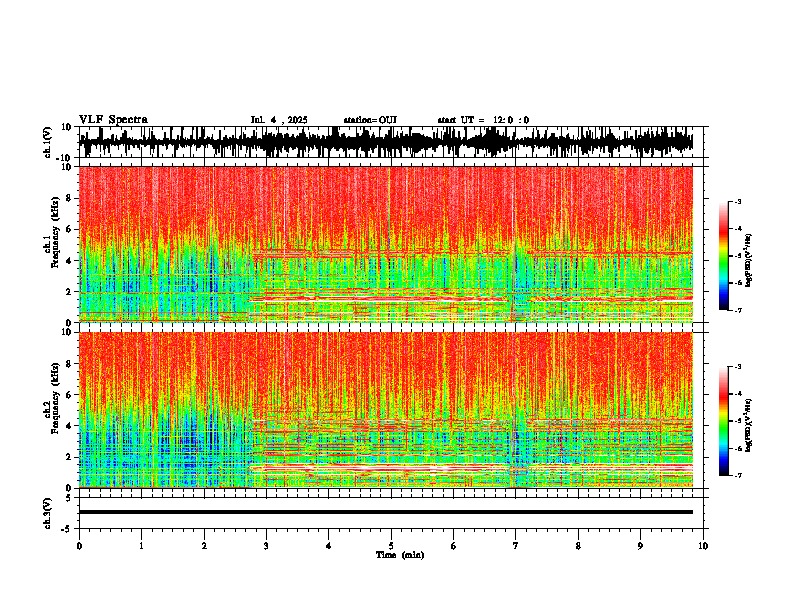This screenshot has height=612, width=792.
Task: Click the "Jul 4, 2025" date label
Action: pyautogui.click(x=279, y=120)
